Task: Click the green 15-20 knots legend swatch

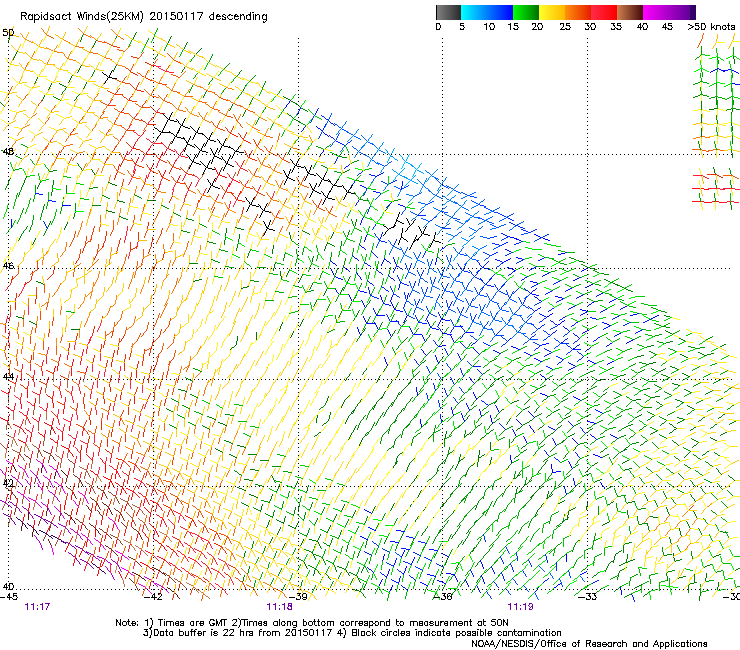Action: tap(526, 12)
